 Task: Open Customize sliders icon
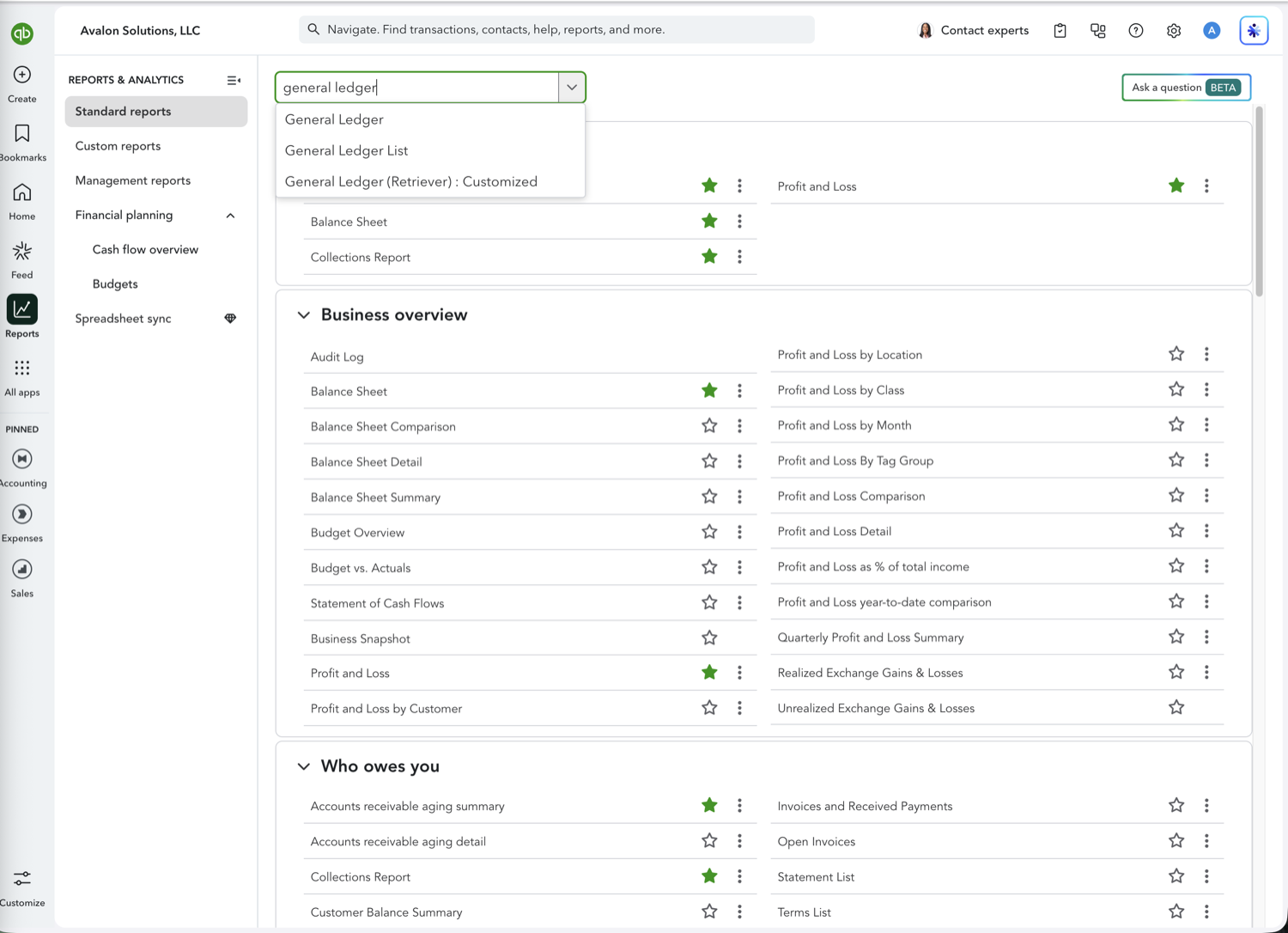pyautogui.click(x=22, y=878)
